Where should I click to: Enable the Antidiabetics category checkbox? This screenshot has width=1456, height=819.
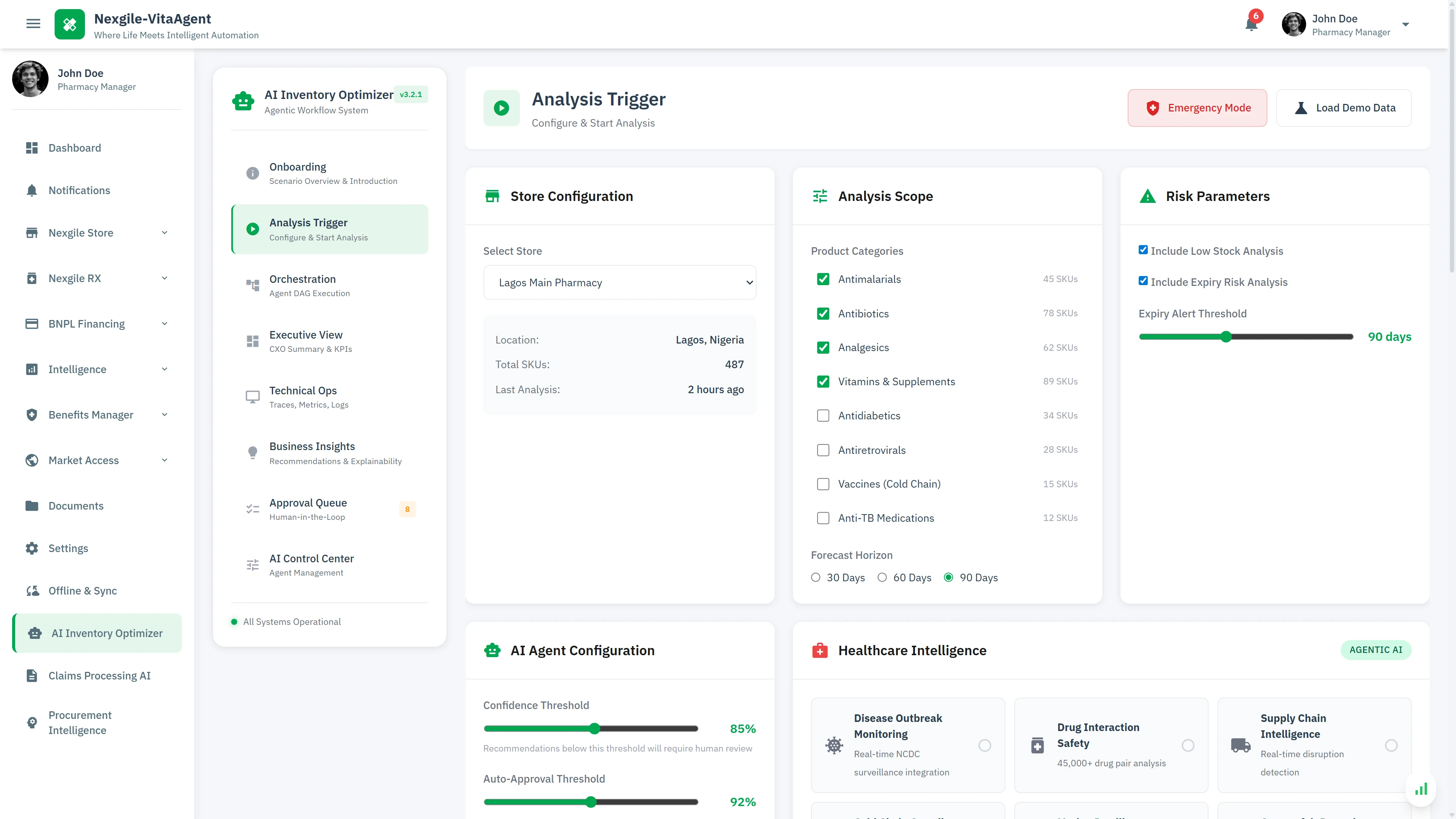pyautogui.click(x=823, y=416)
